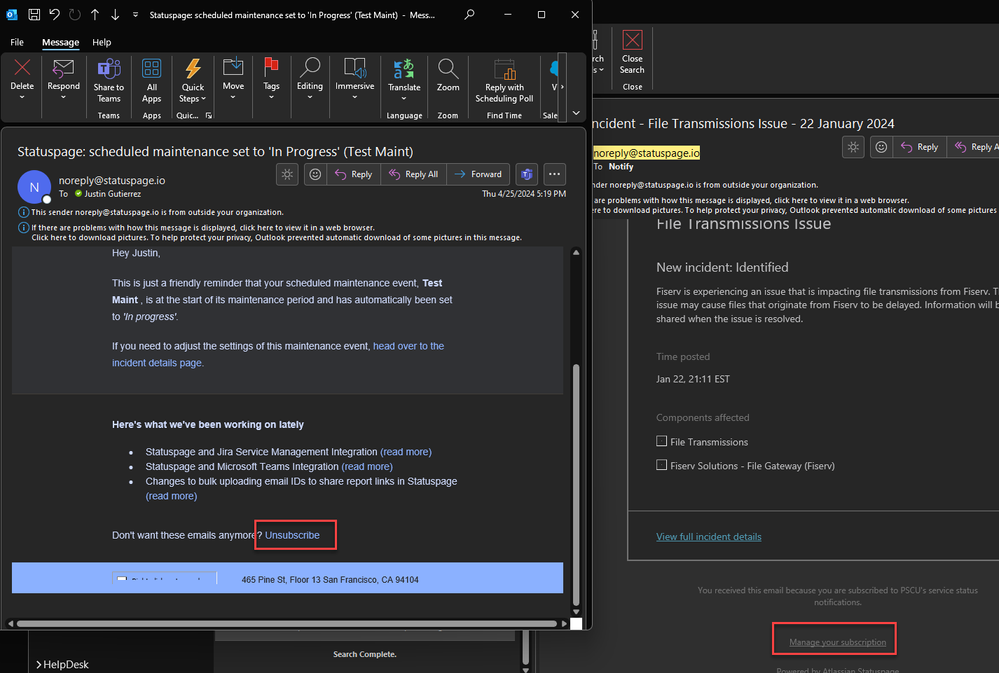Expand the Delete dropdown in ribbon
The height and width of the screenshot is (673, 999).
coord(22,98)
